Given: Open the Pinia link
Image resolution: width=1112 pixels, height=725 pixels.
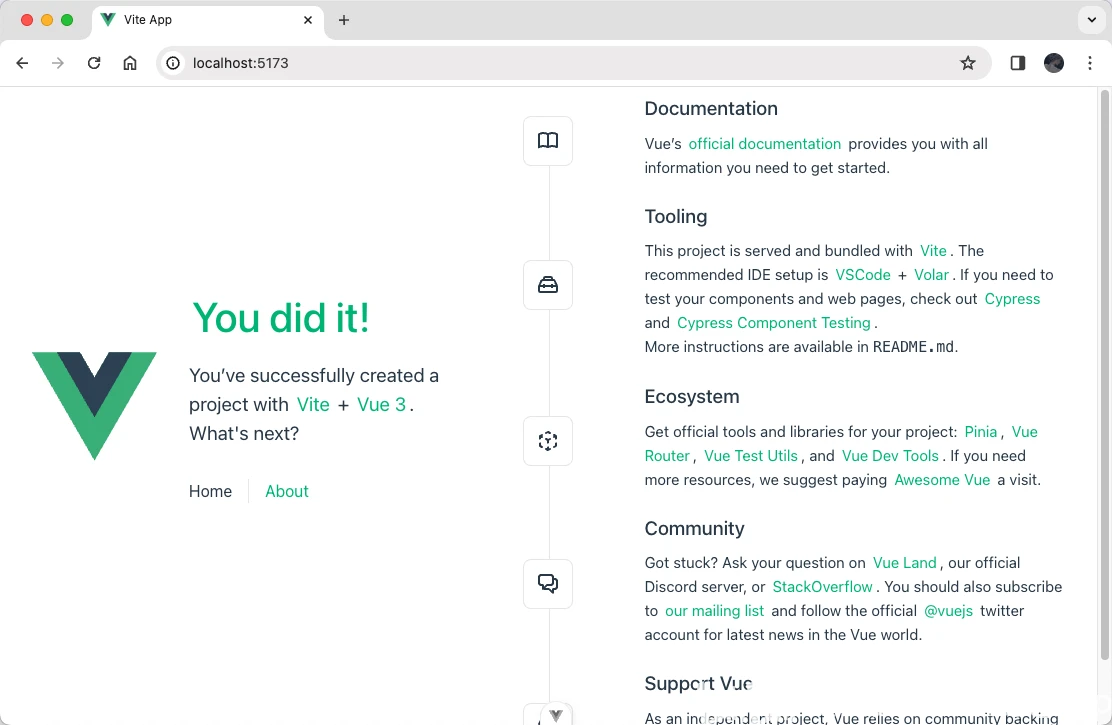Looking at the screenshot, I should click(x=981, y=432).
